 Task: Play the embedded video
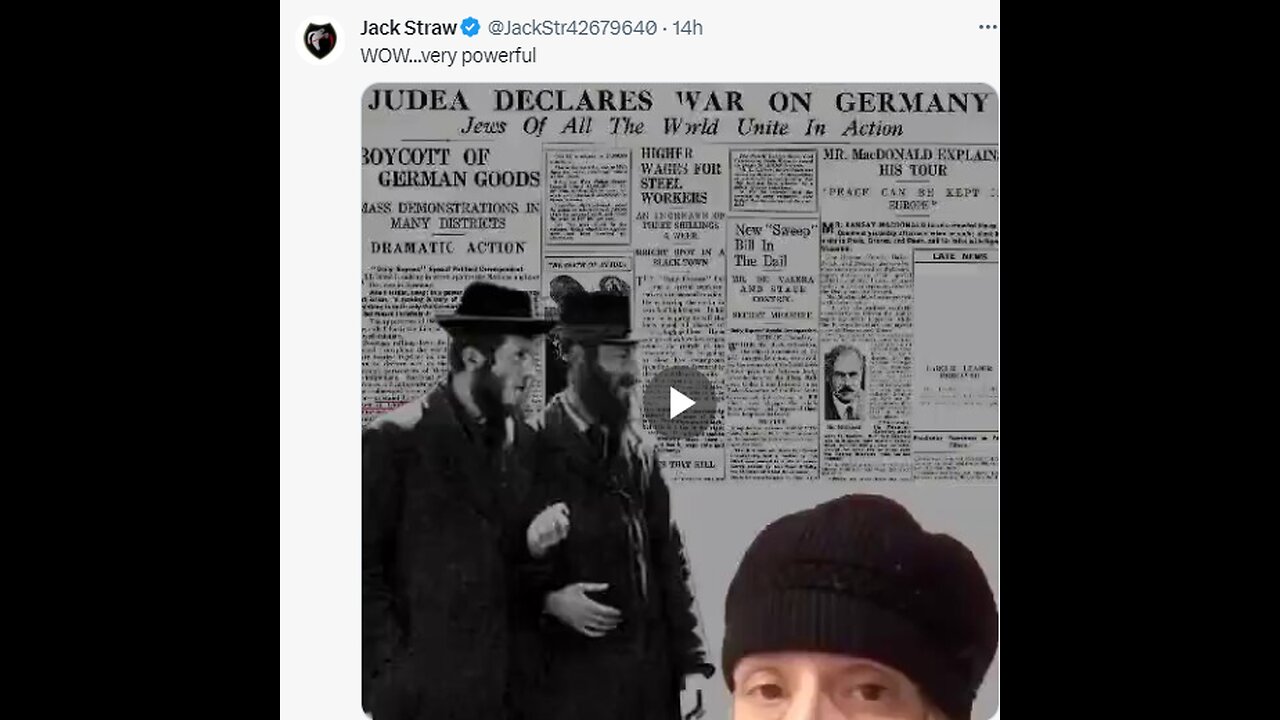click(x=680, y=403)
